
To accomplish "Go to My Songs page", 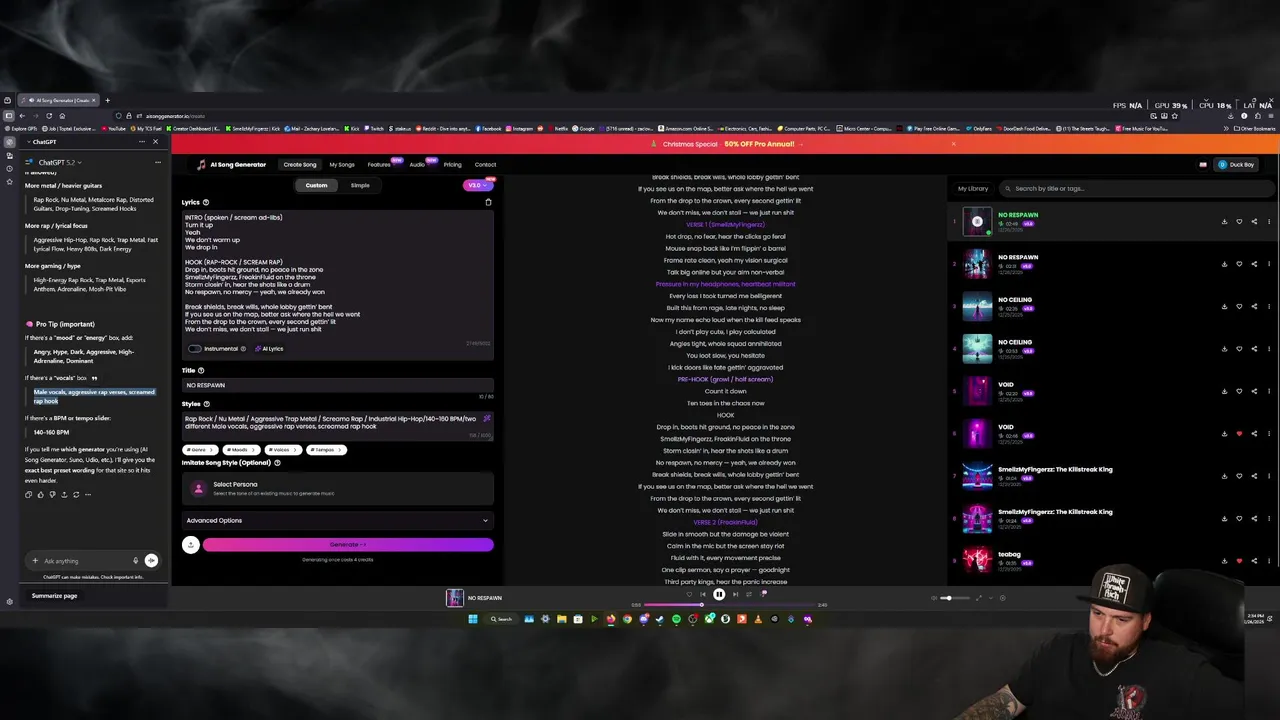I will point(342,164).
